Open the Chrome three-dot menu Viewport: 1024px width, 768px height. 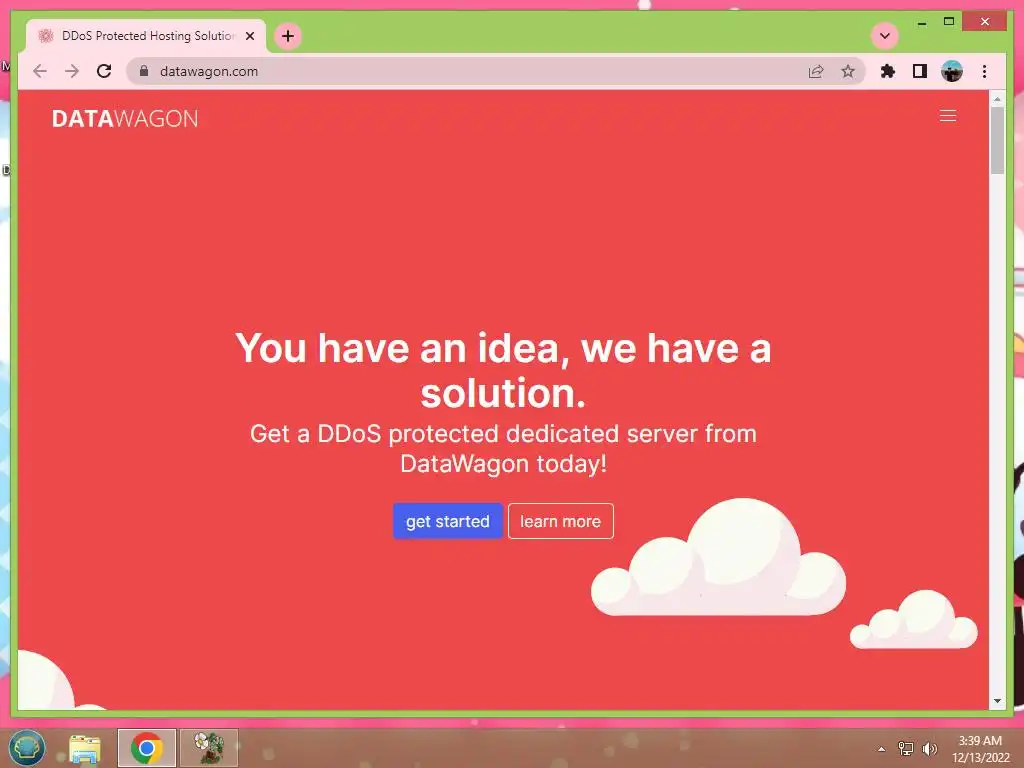click(984, 71)
